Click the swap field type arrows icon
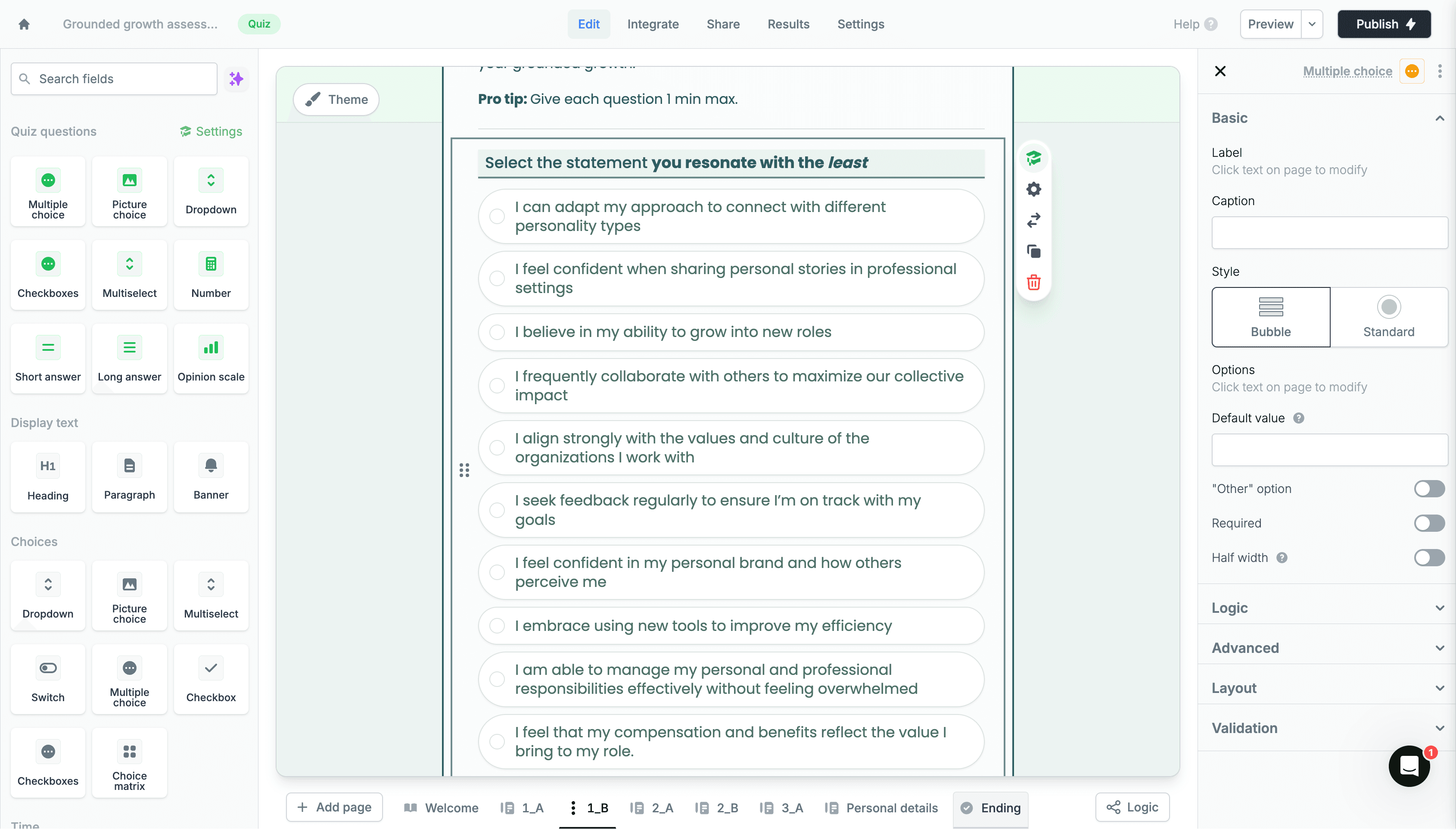Viewport: 1456px width, 830px height. coord(1033,220)
